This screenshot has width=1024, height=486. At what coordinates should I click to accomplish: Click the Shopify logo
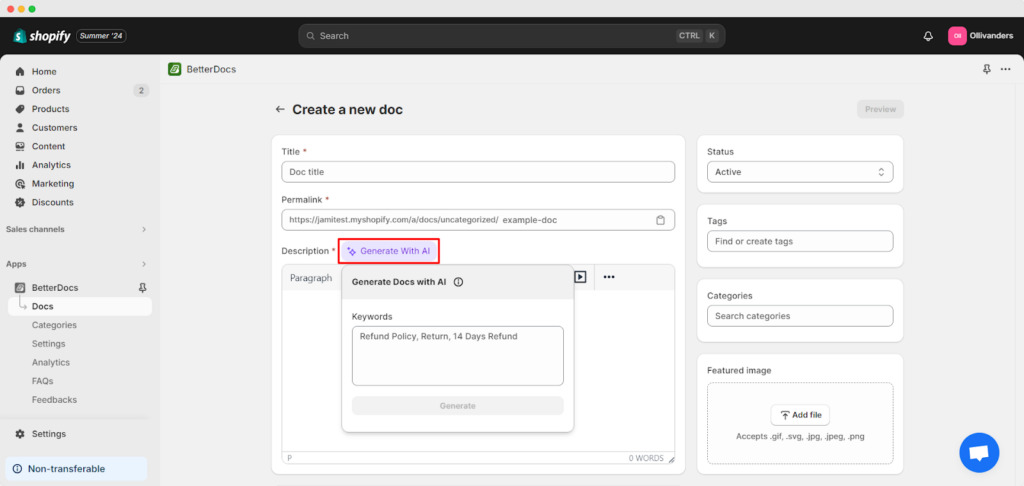click(x=42, y=36)
